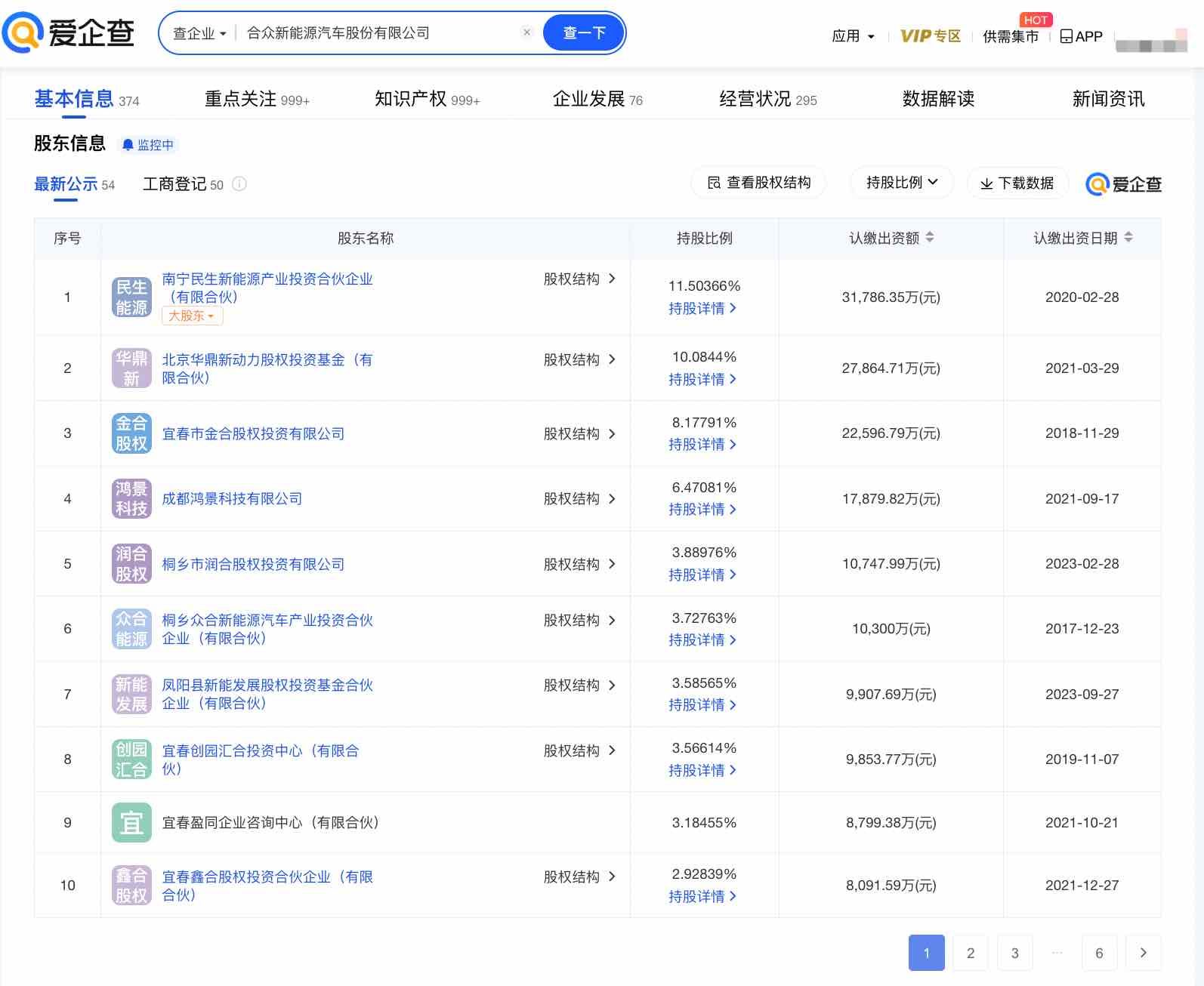Switch to the 知识产权 tab
1204x986 pixels.
pos(427,99)
